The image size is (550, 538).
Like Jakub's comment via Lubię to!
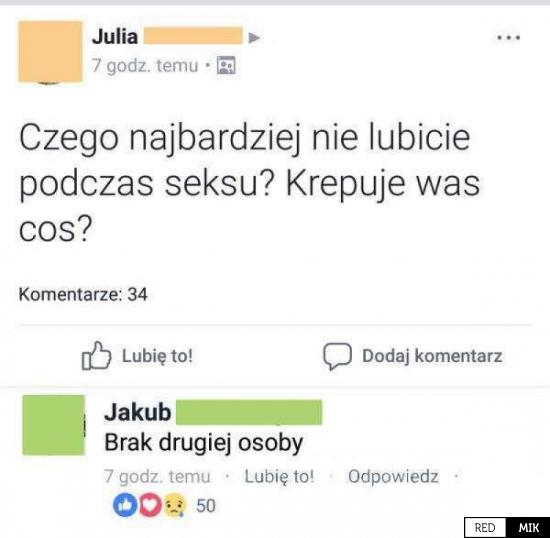[279, 476]
